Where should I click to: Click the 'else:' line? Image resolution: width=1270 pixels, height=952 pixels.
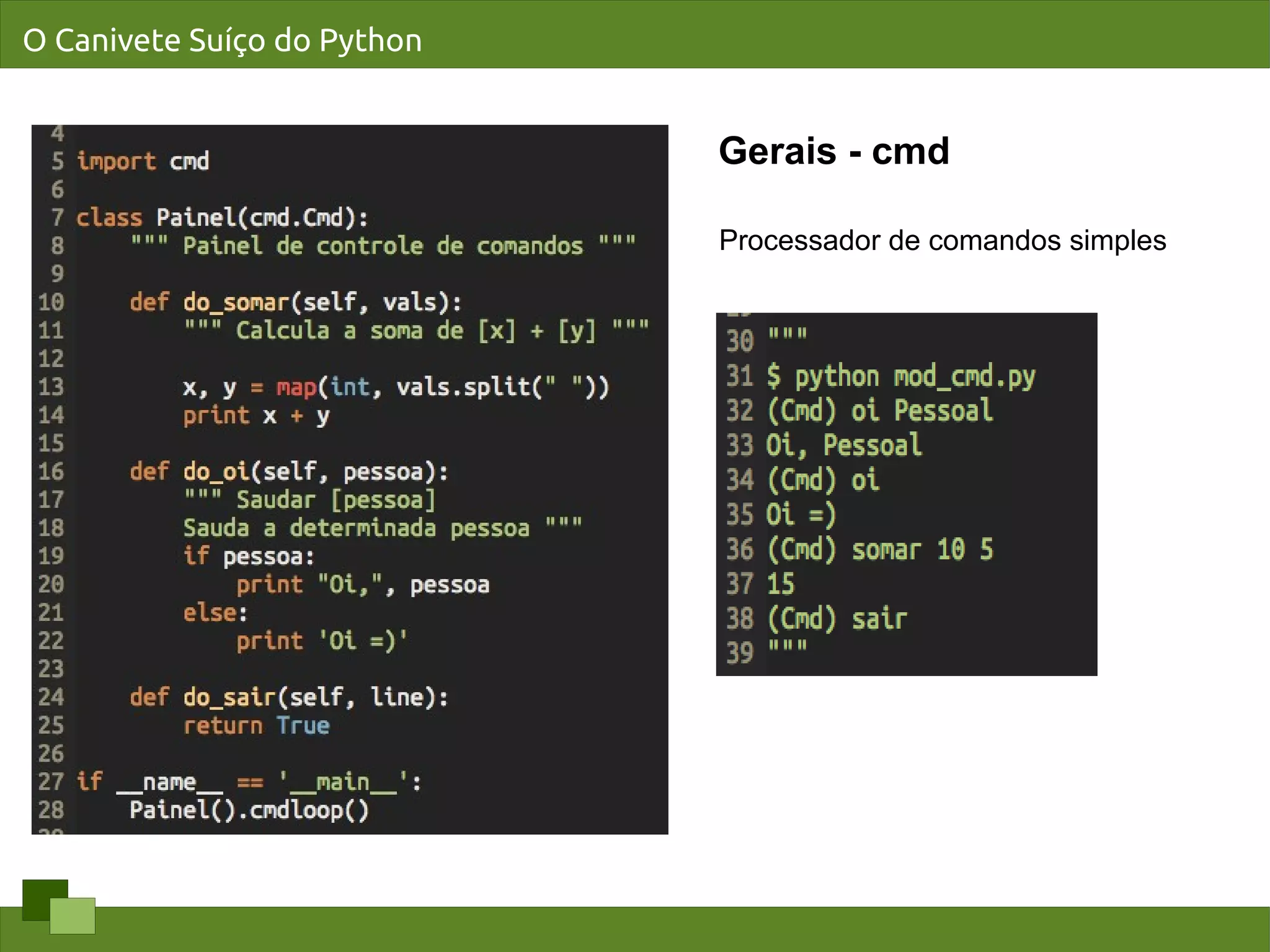point(215,613)
